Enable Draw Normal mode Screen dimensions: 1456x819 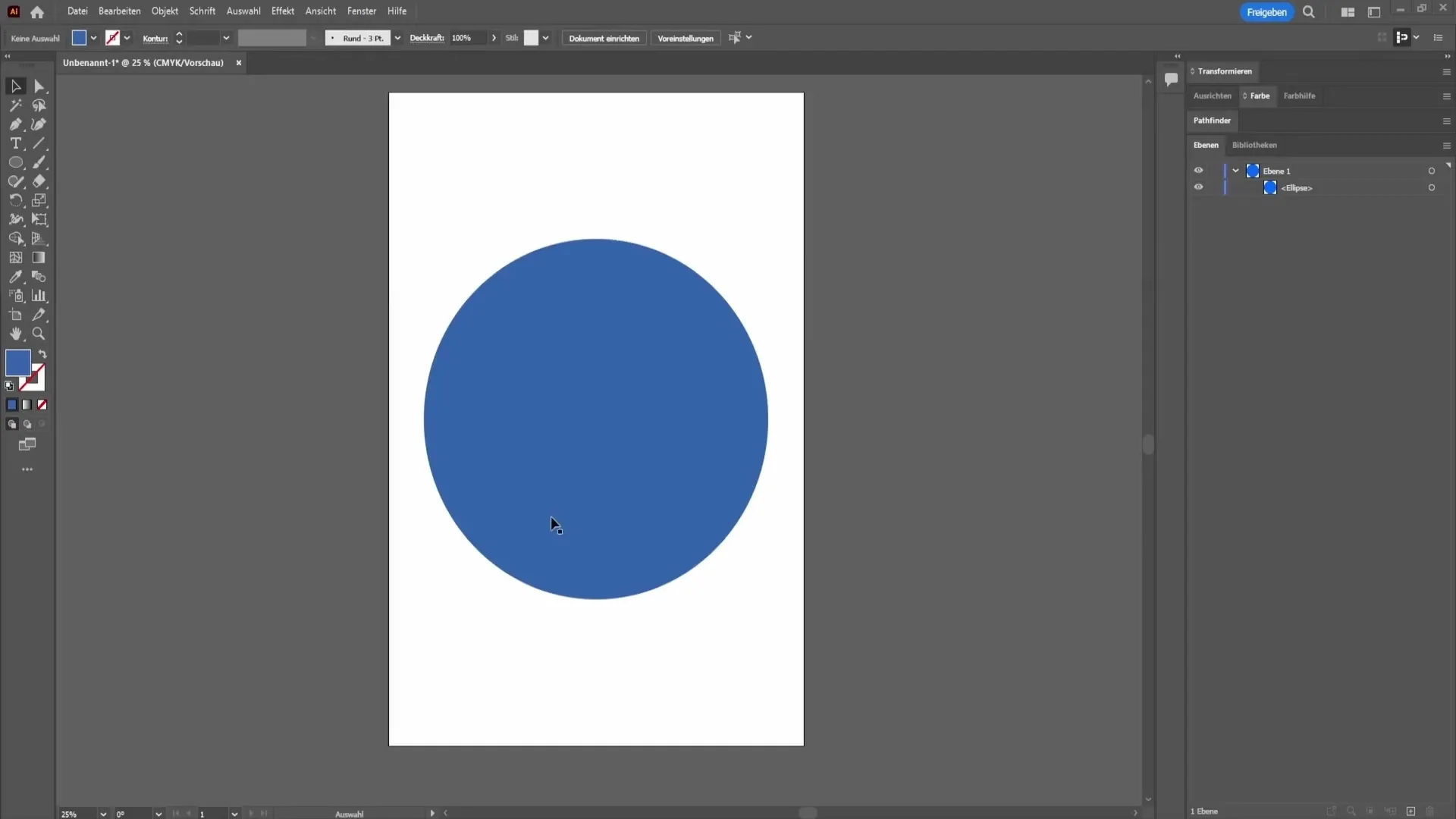(x=11, y=425)
